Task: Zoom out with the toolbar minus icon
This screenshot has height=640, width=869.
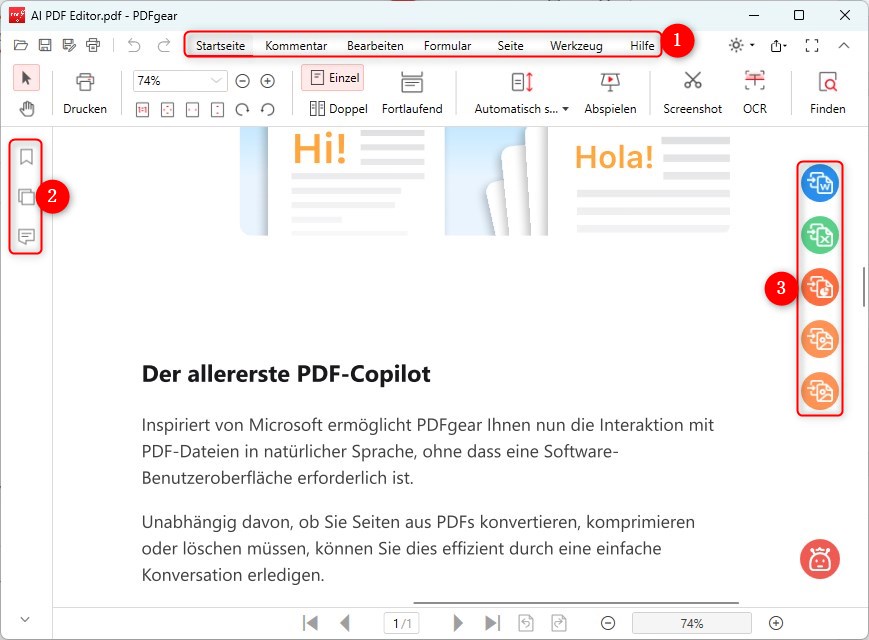Action: tap(242, 81)
